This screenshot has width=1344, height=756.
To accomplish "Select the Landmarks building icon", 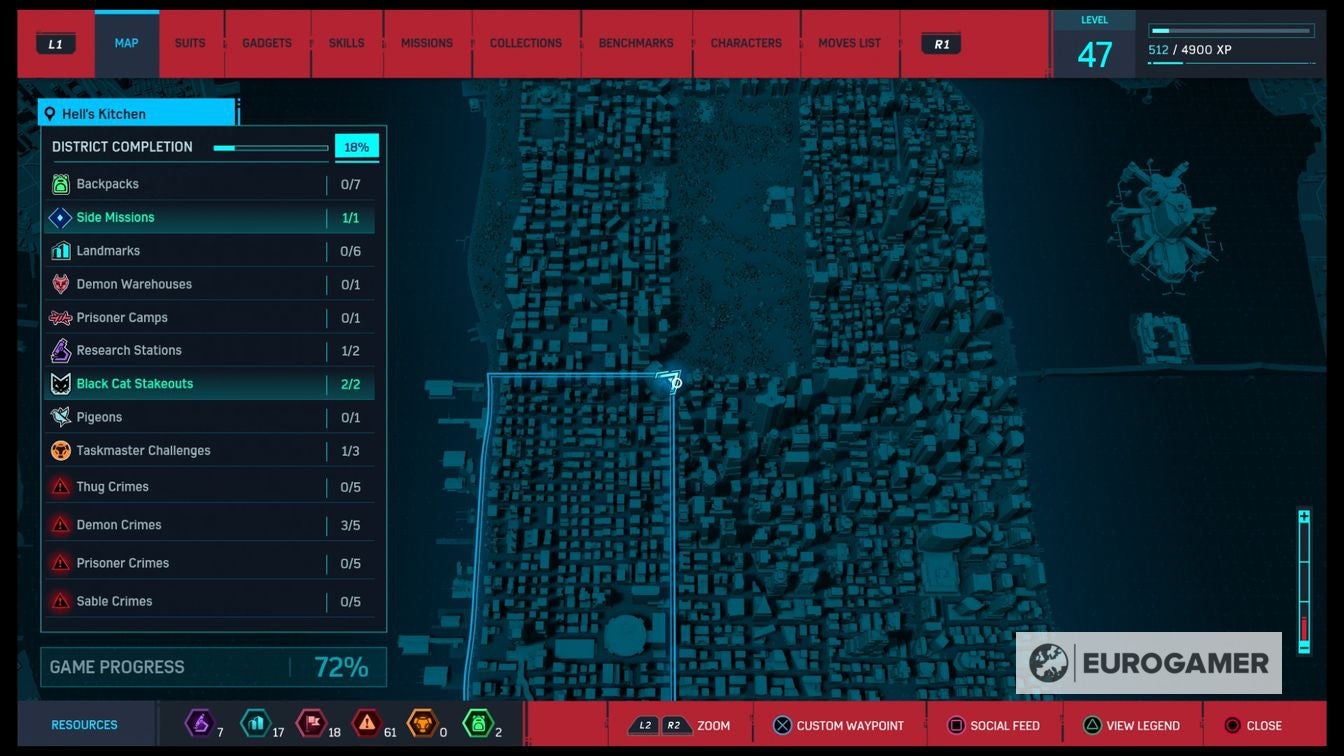I will [x=61, y=251].
